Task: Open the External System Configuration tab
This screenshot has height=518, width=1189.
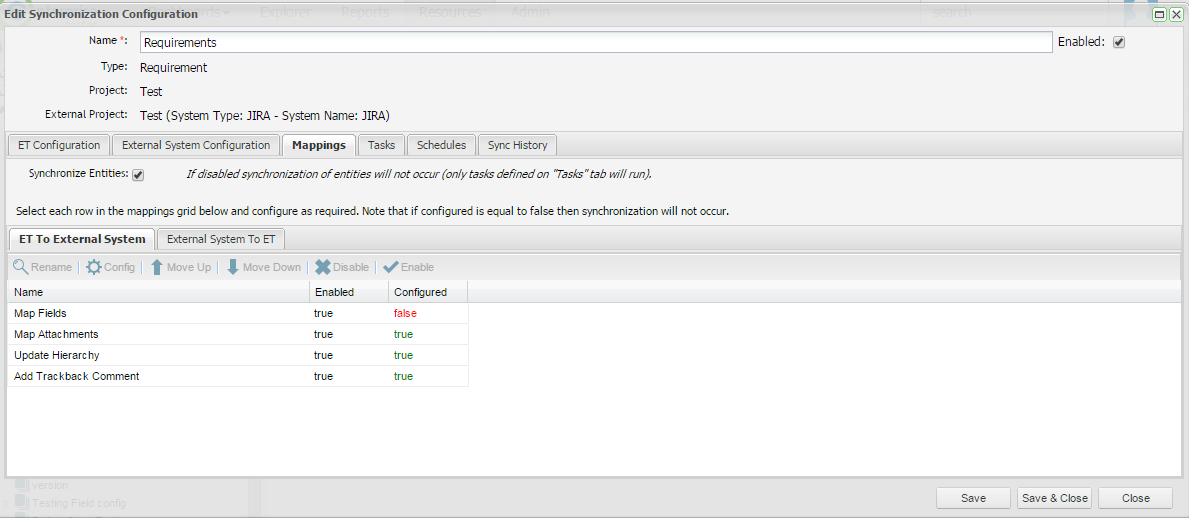Action: click(196, 145)
